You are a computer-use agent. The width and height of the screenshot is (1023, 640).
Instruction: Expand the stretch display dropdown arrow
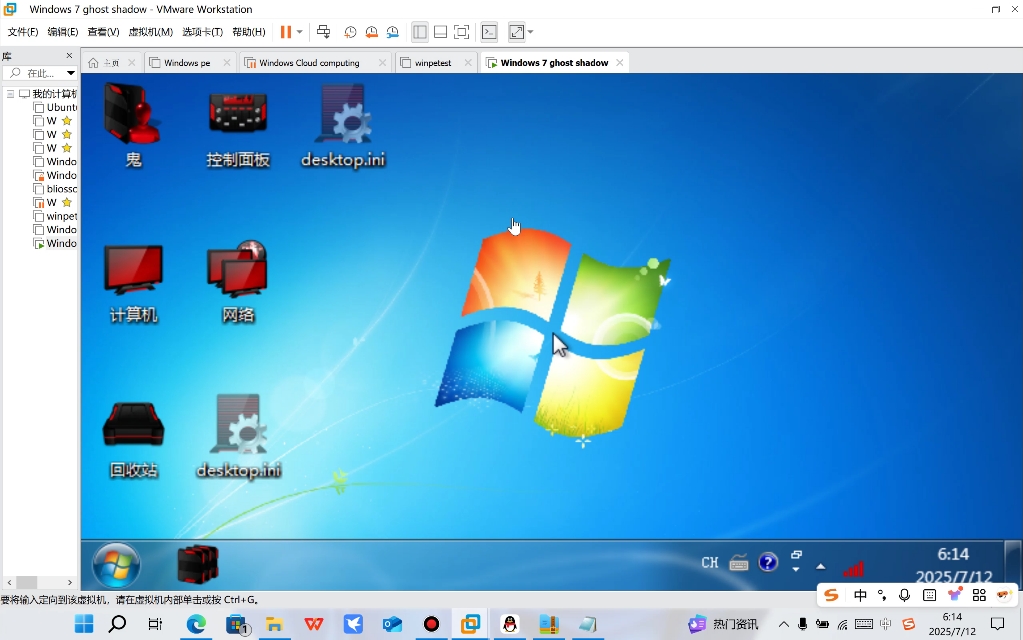(530, 32)
